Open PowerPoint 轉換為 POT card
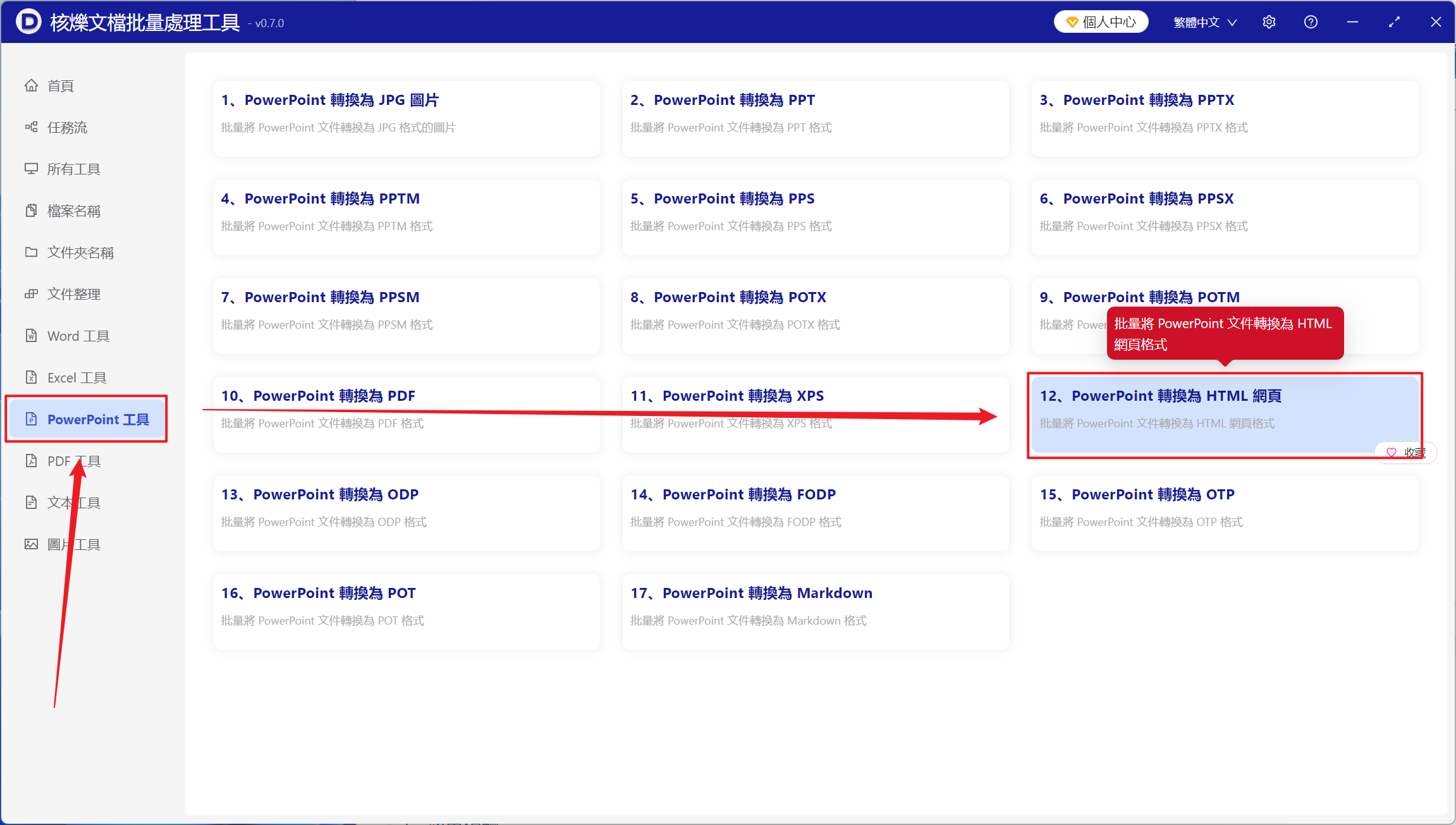 [407, 612]
